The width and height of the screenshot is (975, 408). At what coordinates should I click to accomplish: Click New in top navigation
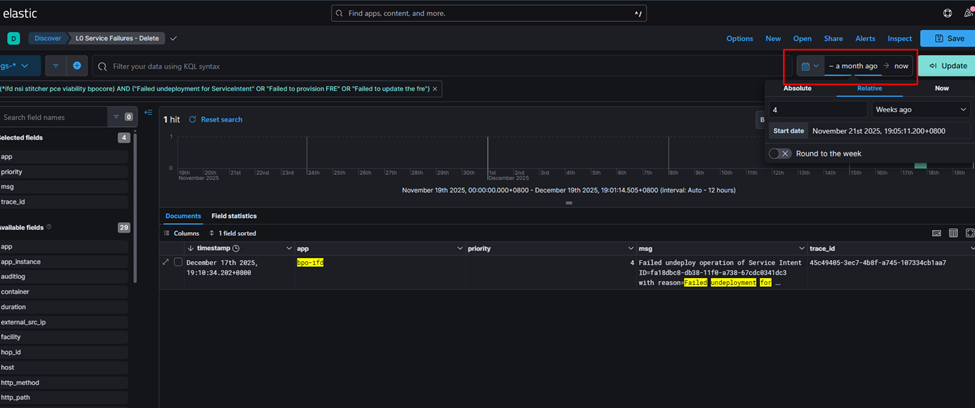pyautogui.click(x=773, y=39)
